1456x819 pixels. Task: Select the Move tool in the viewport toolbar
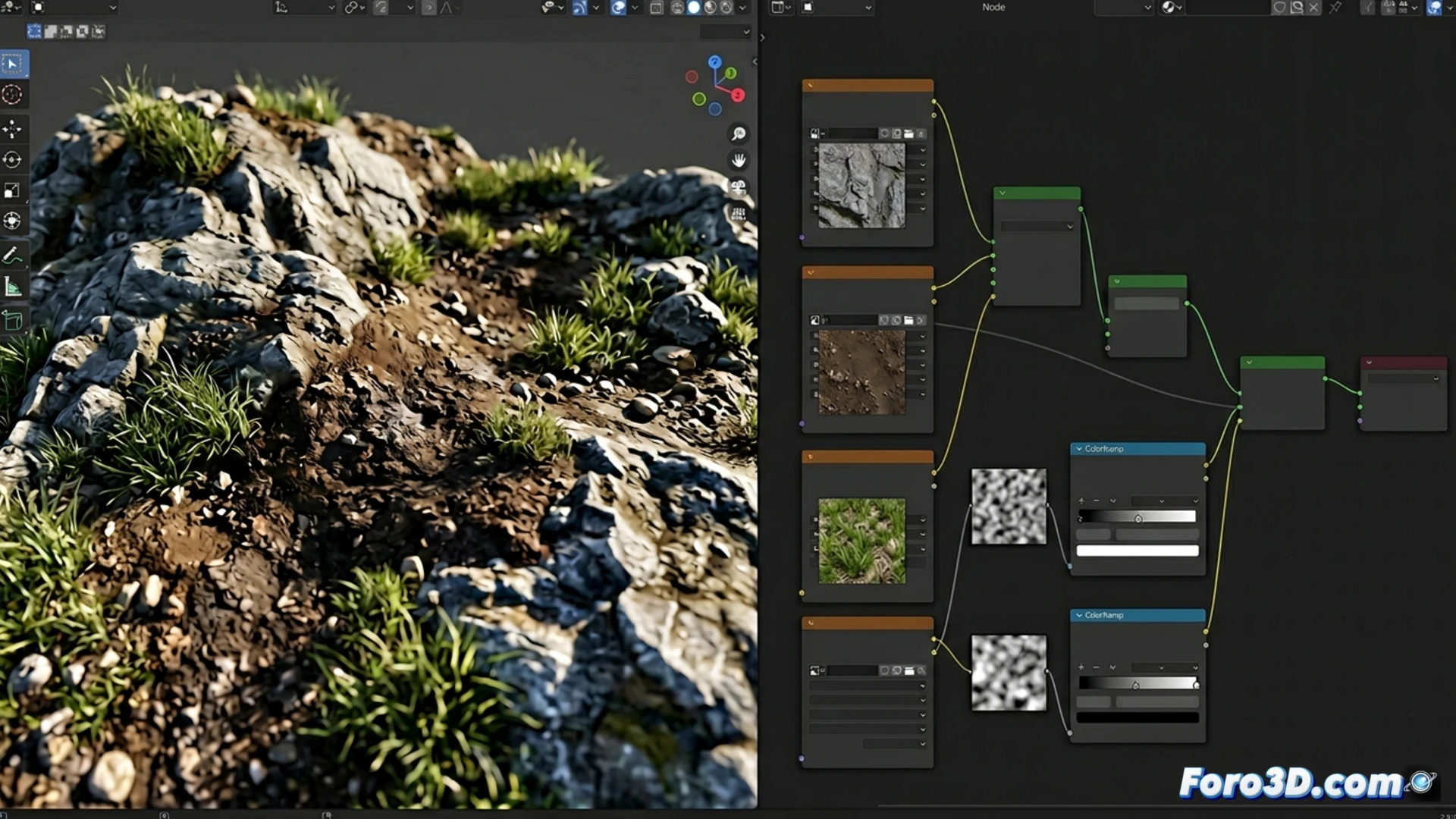pyautogui.click(x=13, y=129)
